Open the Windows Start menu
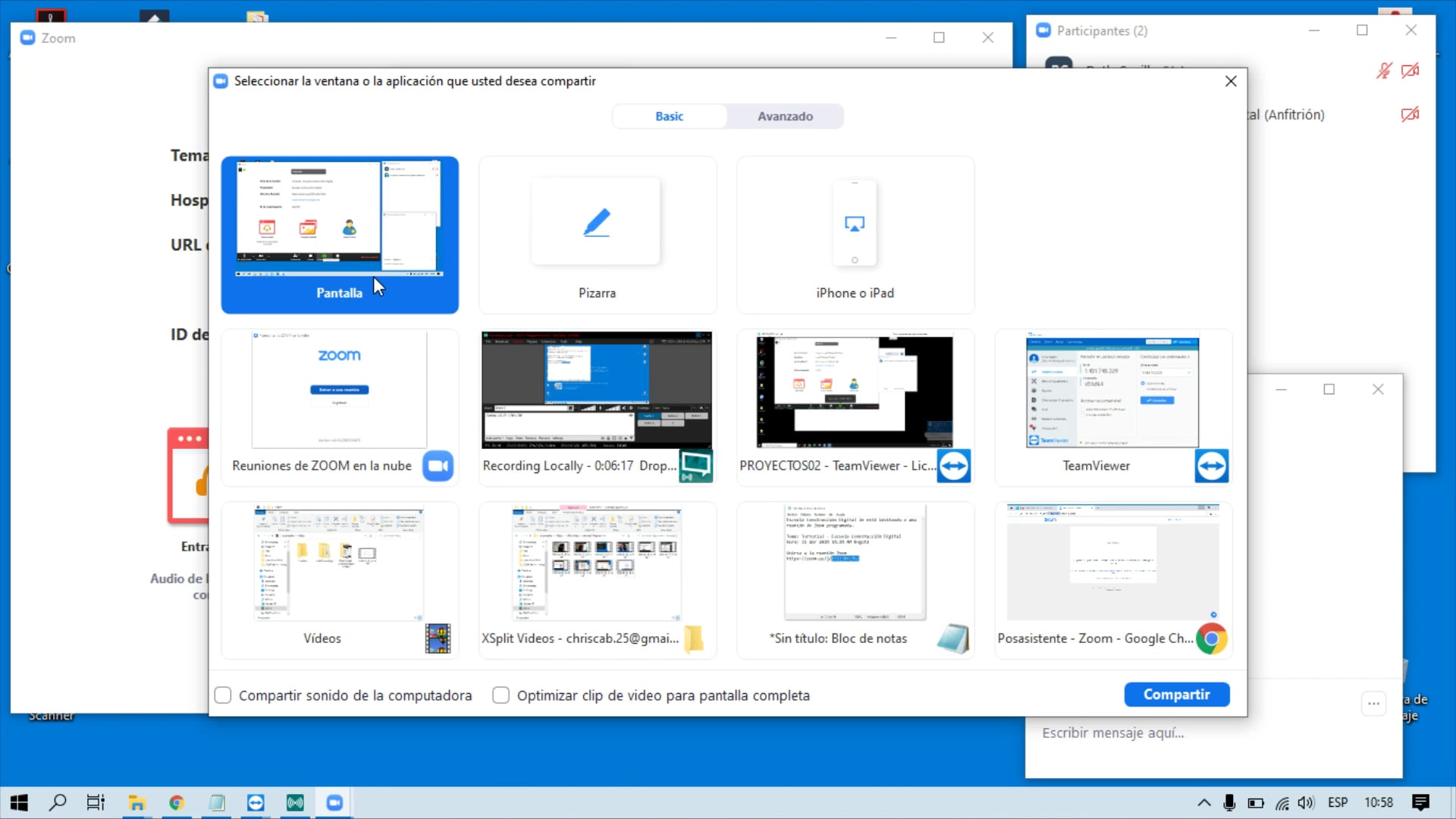 (x=19, y=802)
